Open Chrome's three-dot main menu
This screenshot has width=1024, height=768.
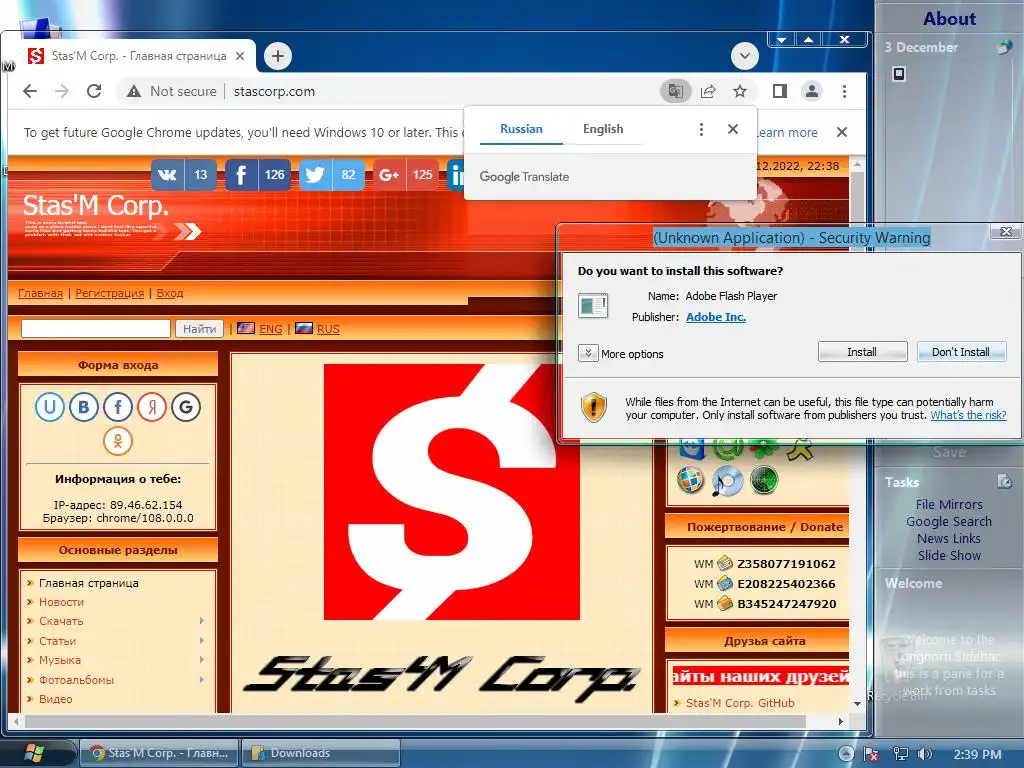[x=844, y=91]
